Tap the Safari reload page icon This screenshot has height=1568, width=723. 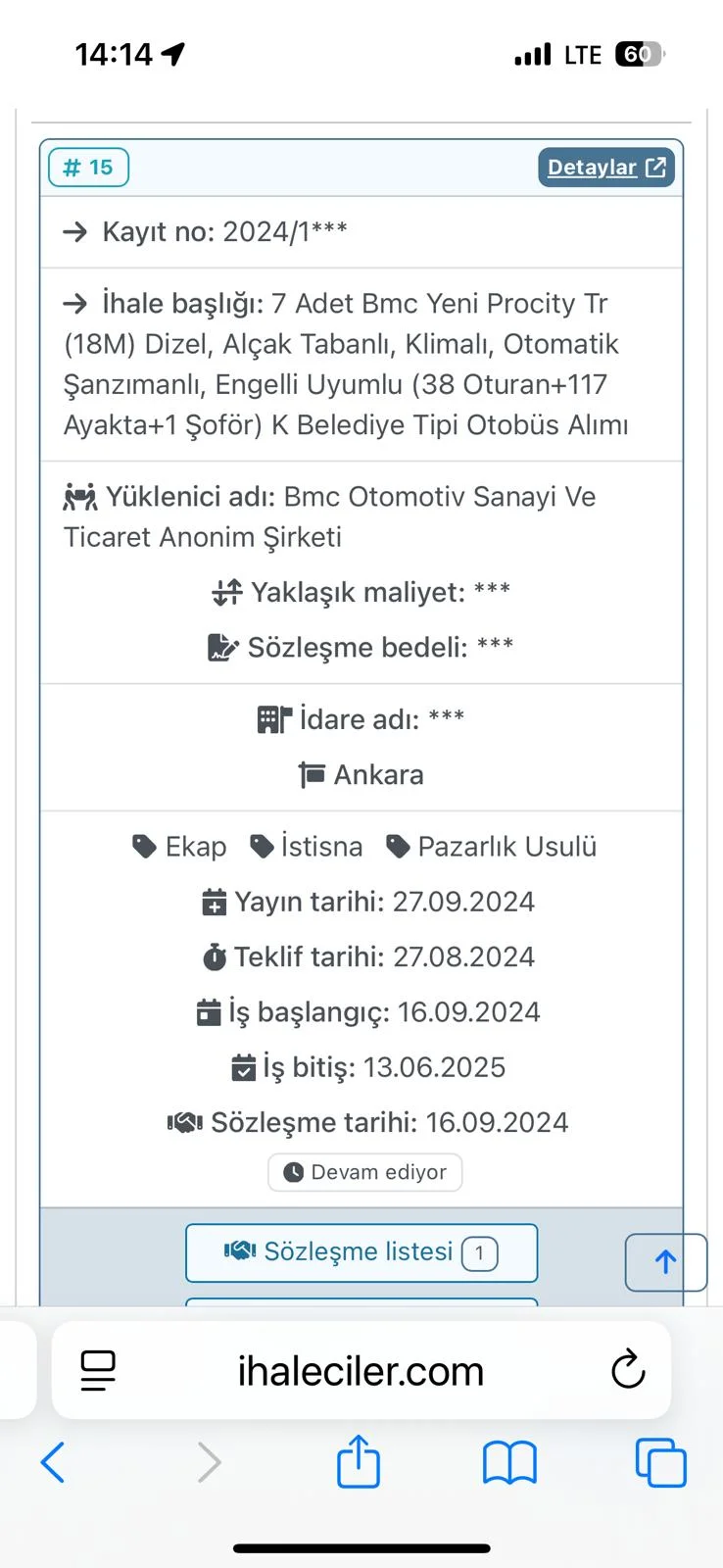point(628,1370)
